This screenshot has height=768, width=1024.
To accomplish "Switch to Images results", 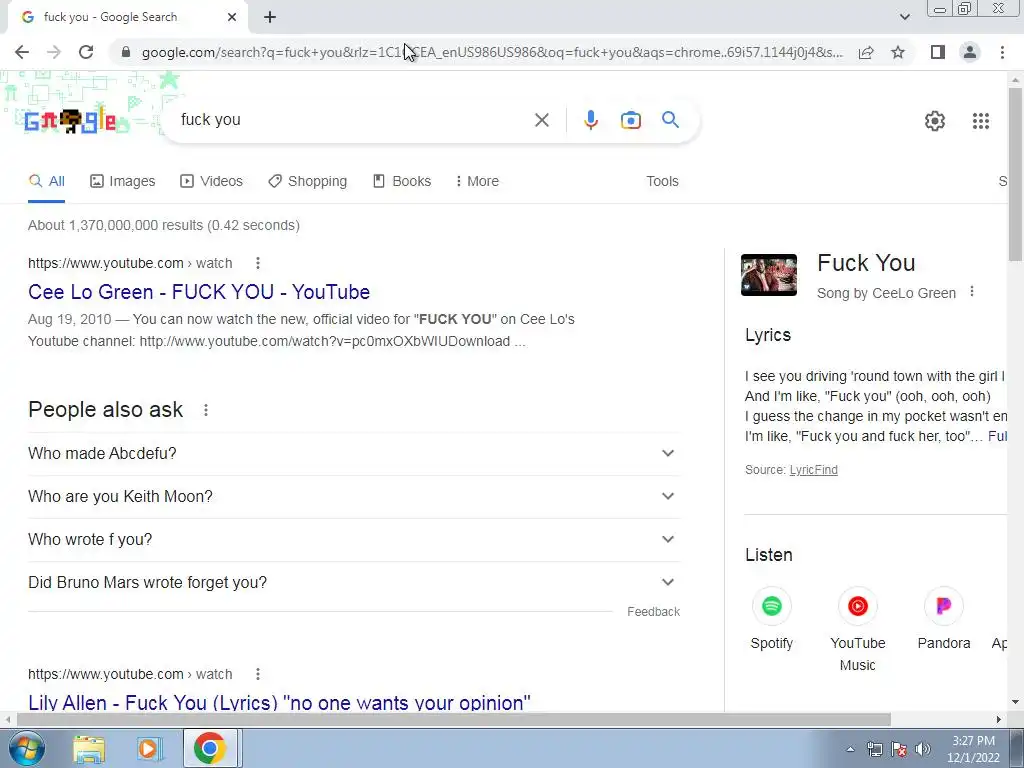I will (x=123, y=182).
